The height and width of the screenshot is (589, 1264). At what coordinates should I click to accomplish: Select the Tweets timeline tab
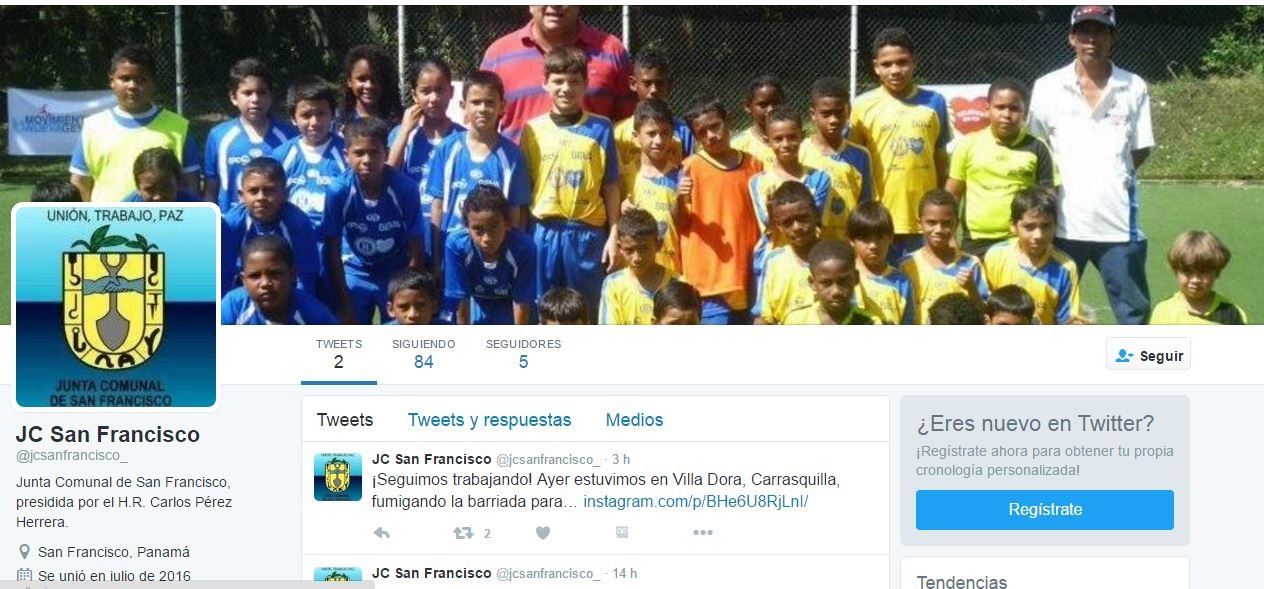(x=345, y=420)
